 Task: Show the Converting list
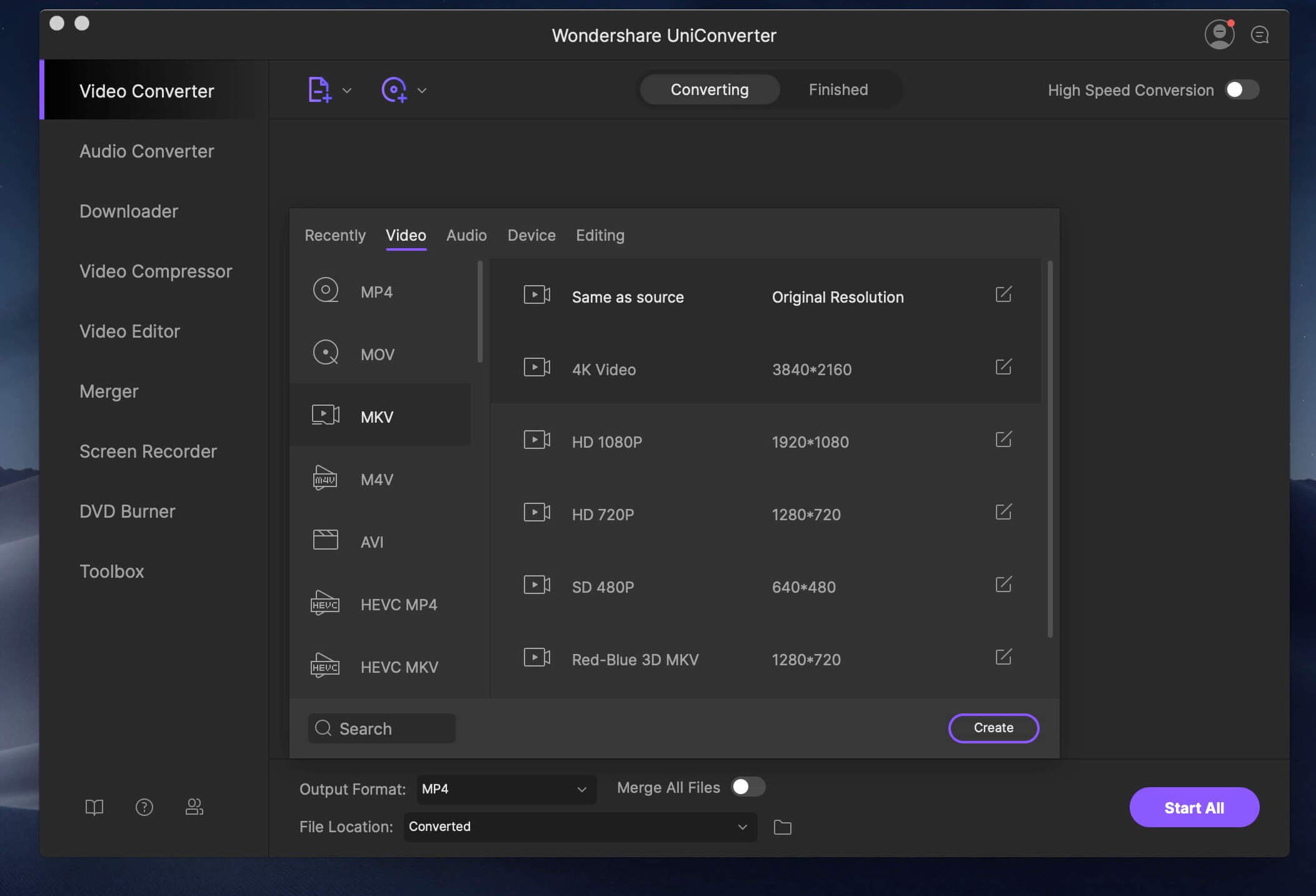coord(710,89)
